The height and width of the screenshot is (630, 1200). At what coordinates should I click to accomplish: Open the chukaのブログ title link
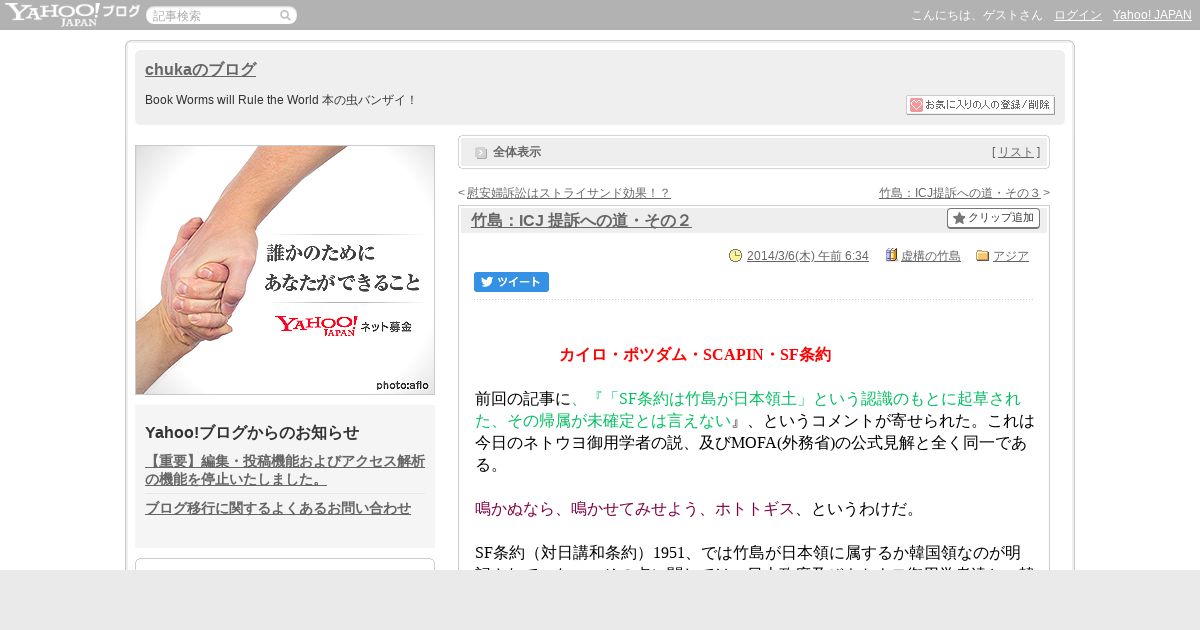[x=200, y=69]
